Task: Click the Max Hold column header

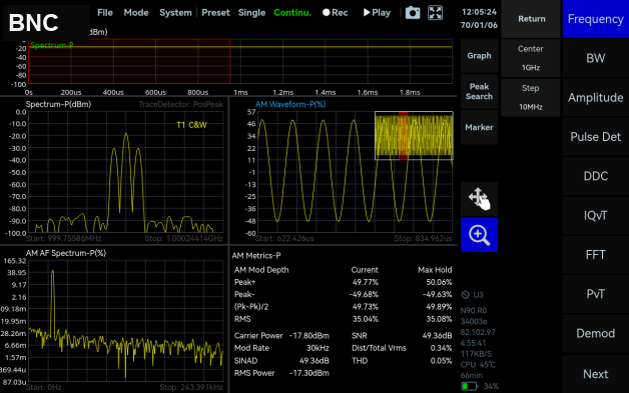Action: (435, 270)
